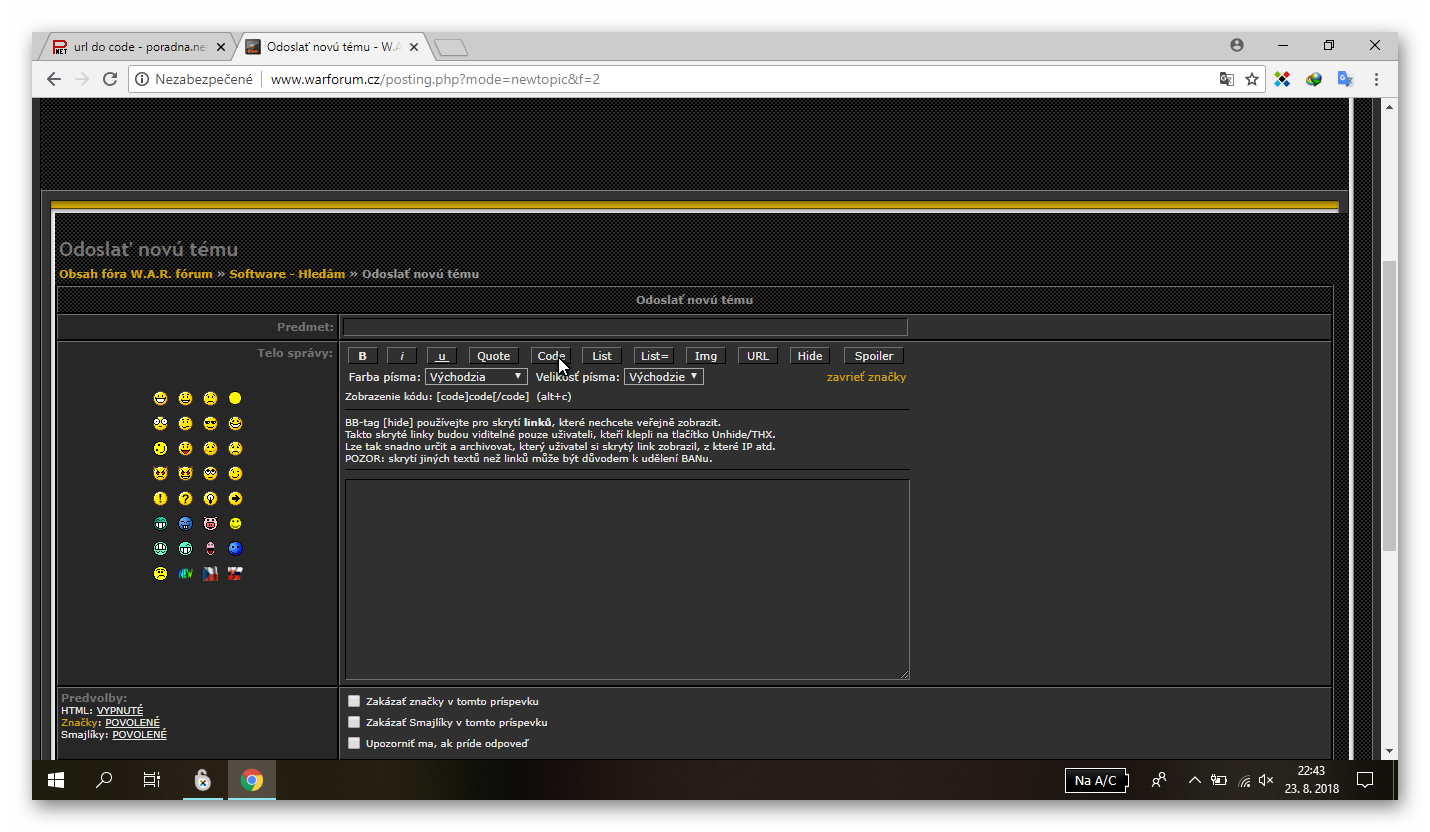Bookmark this page with the star icon

click(x=1251, y=79)
